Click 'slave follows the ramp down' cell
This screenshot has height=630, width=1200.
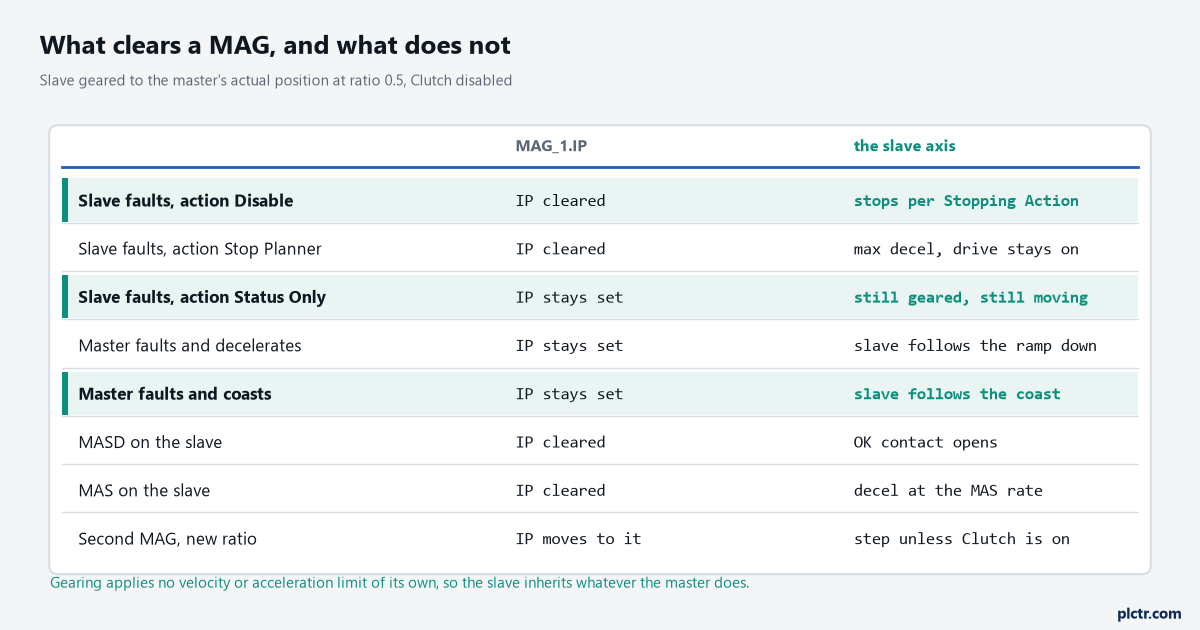click(975, 346)
